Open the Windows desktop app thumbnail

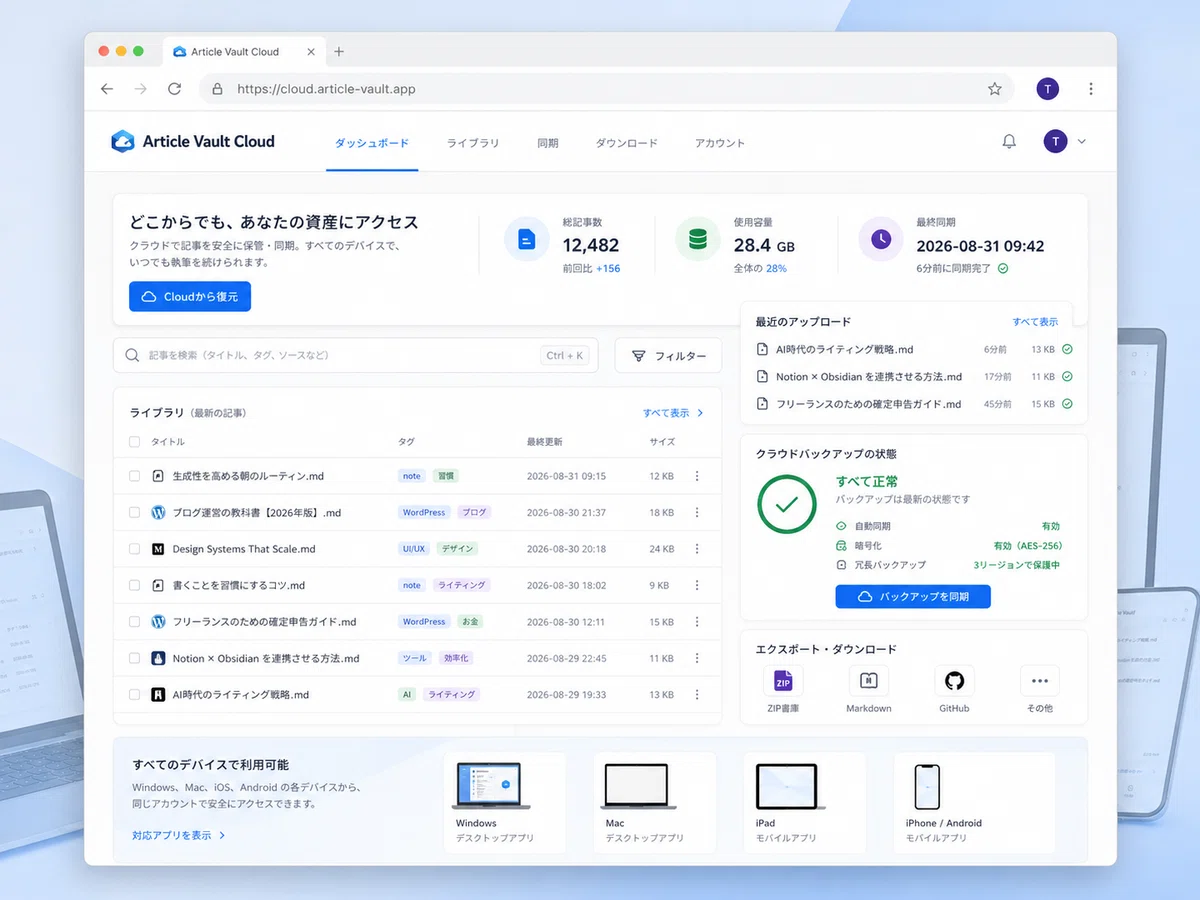click(493, 786)
